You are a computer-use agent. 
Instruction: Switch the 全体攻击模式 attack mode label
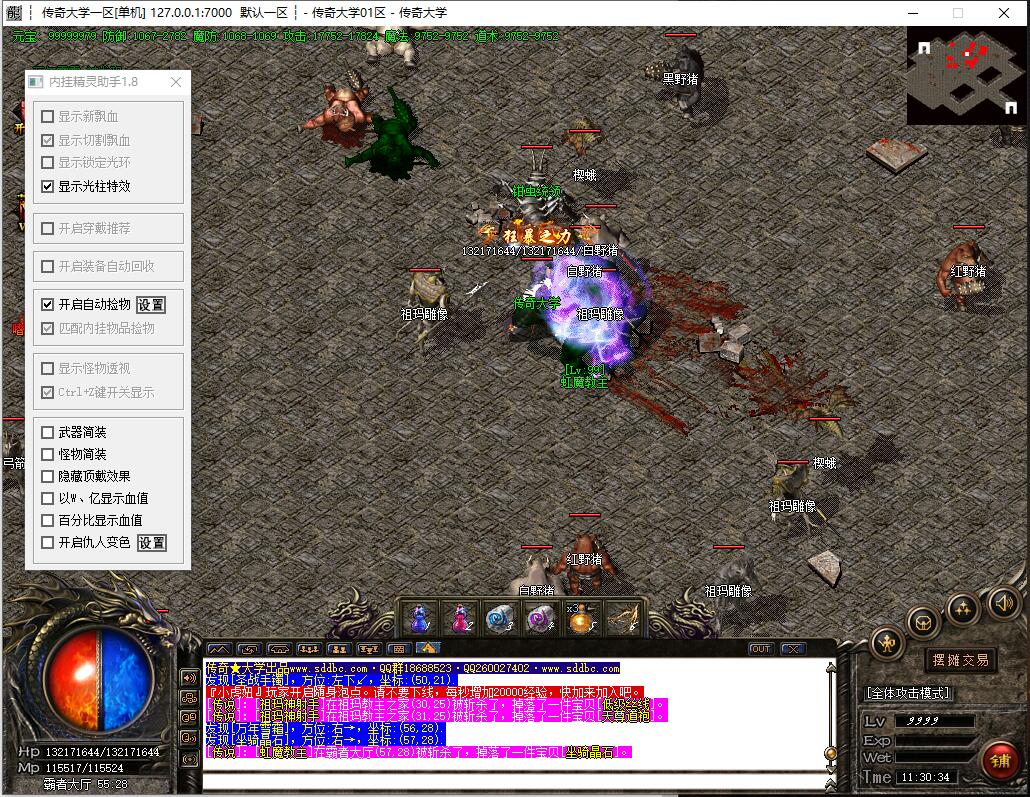pos(908,693)
